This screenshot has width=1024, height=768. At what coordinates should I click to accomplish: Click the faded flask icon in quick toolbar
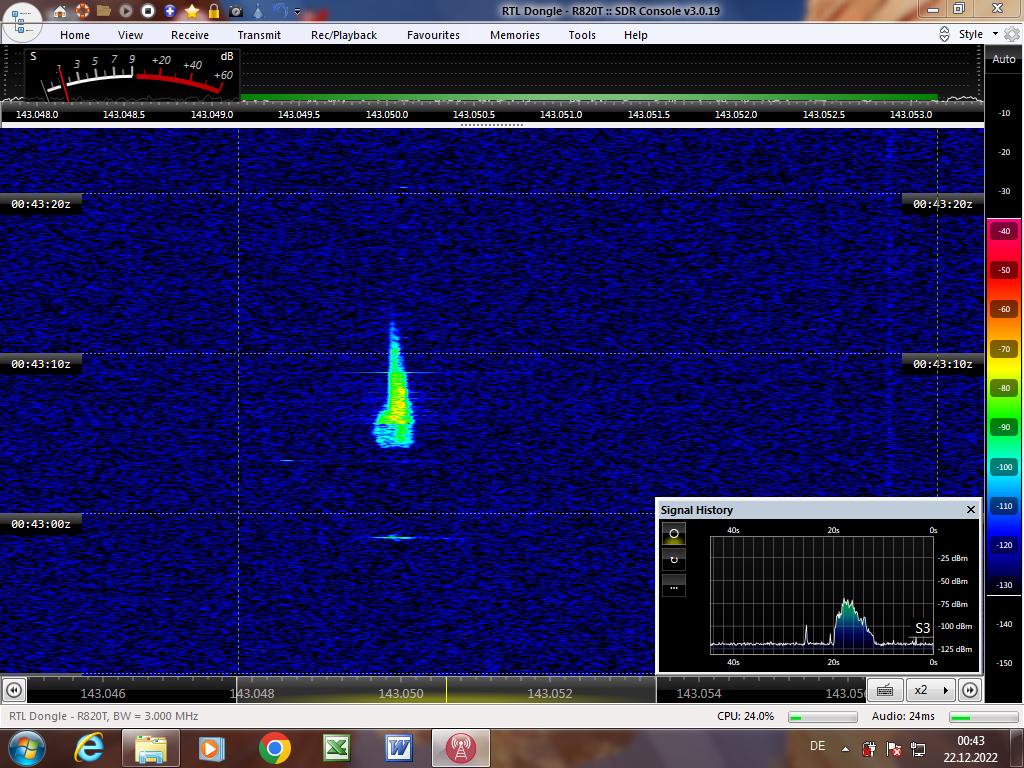point(258,11)
